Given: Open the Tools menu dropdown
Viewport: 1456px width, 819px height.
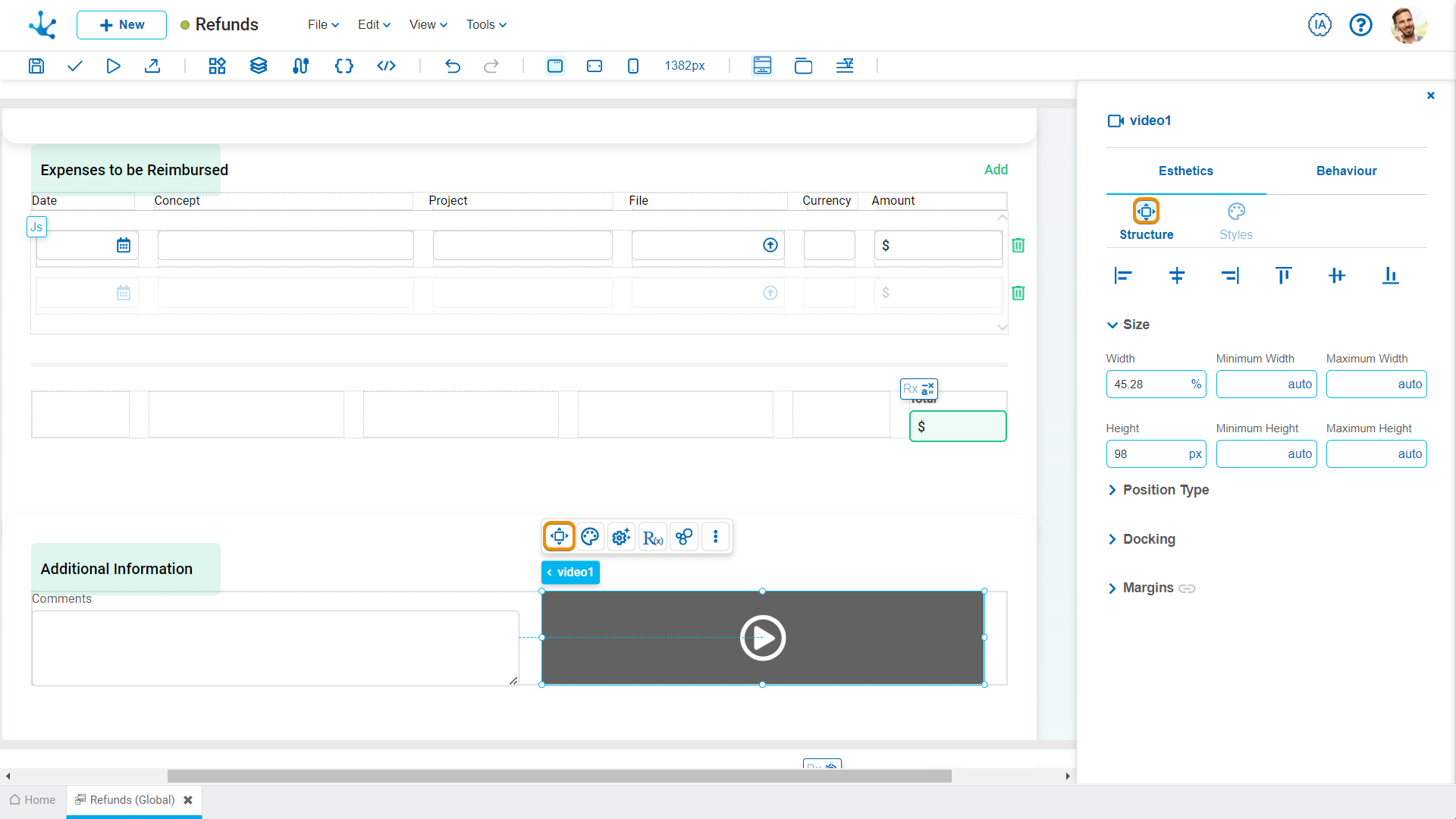Looking at the screenshot, I should pyautogui.click(x=486, y=25).
